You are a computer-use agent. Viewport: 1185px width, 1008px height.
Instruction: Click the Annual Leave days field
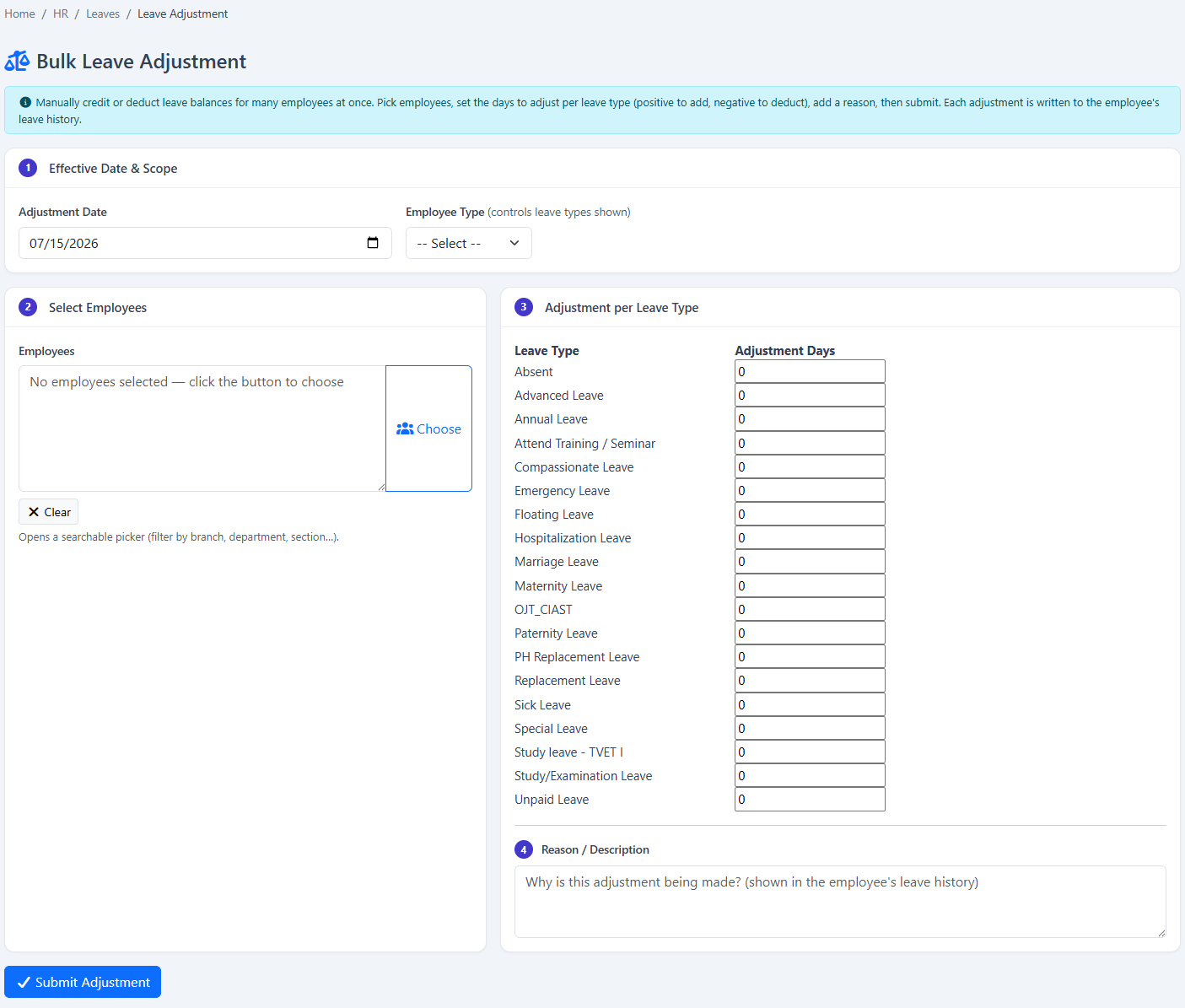(810, 418)
